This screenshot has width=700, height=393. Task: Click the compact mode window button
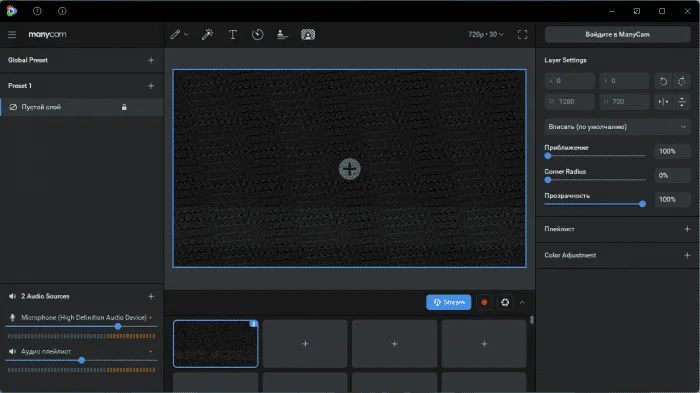[637, 11]
